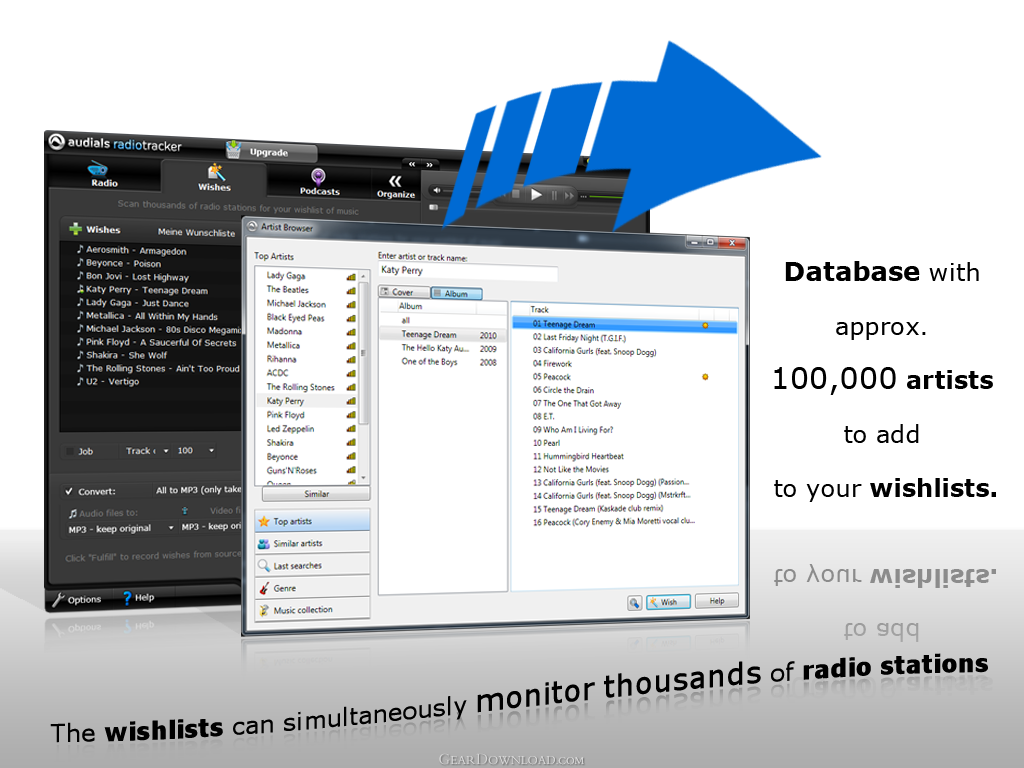1024x768 pixels.
Task: Add a new wish with the green plus icon
Action: [x=76, y=229]
